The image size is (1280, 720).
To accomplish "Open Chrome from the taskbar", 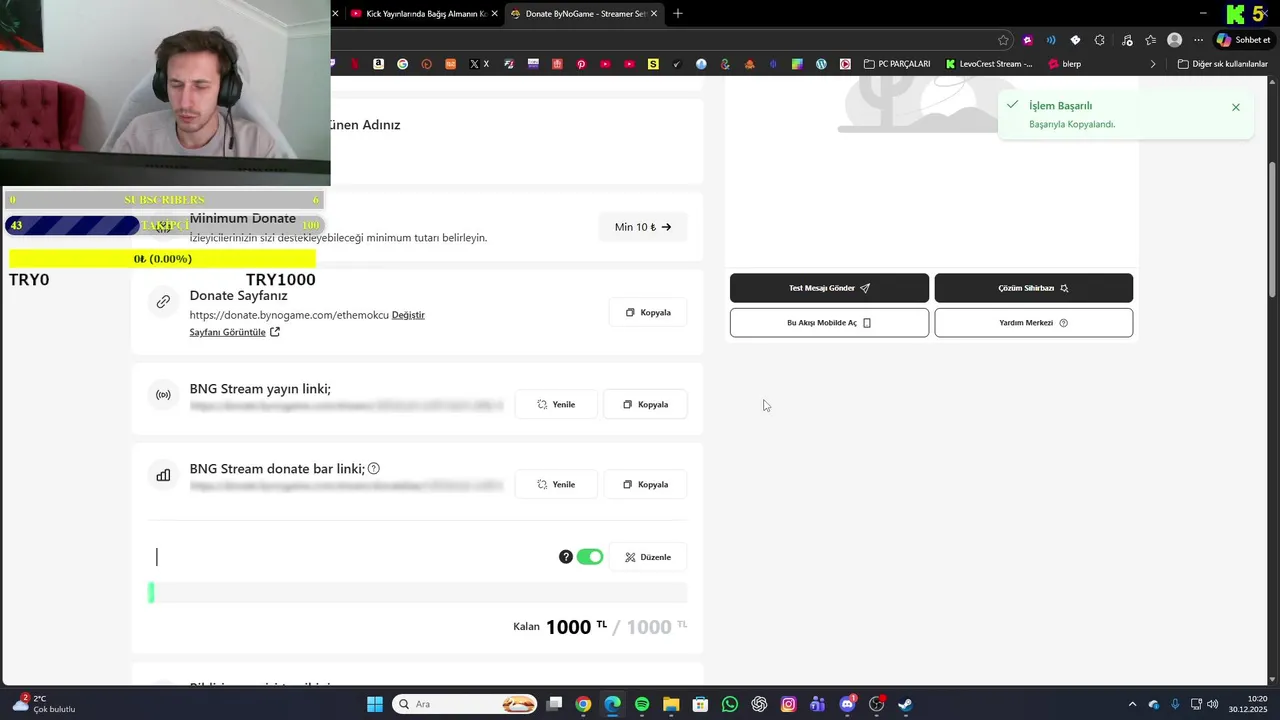I will click(583, 704).
